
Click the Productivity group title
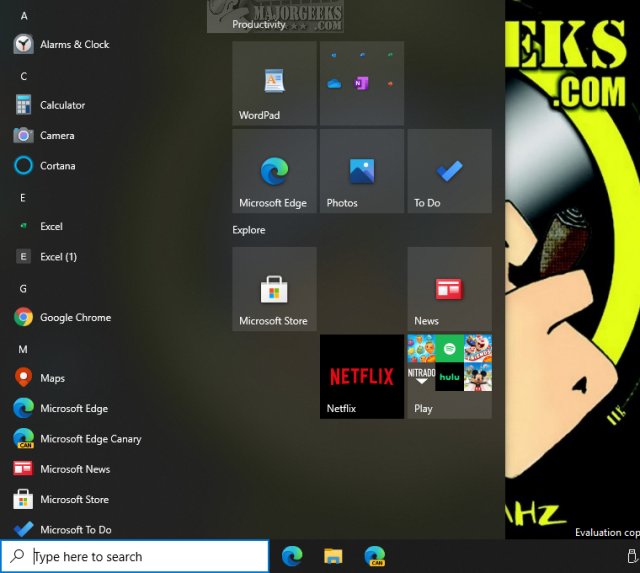259,24
